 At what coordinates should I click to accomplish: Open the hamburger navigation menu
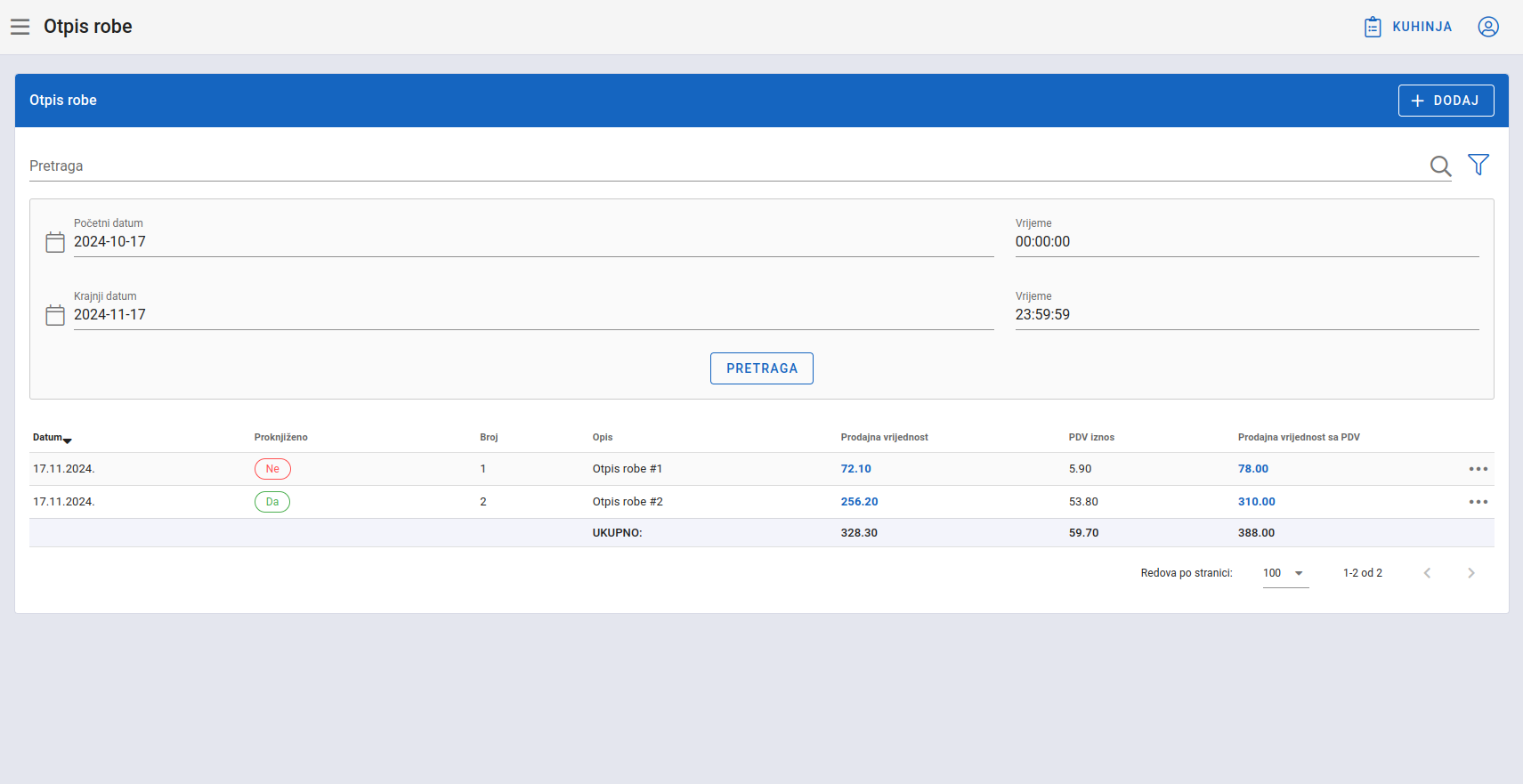[20, 27]
